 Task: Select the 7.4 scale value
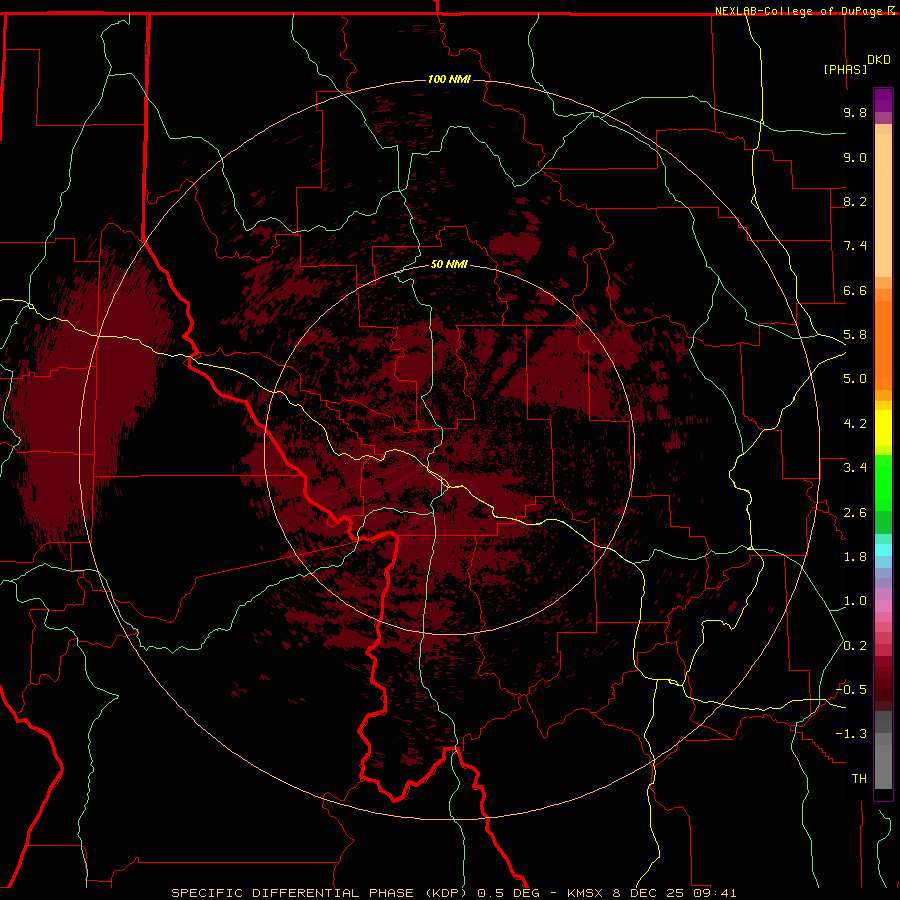point(855,246)
